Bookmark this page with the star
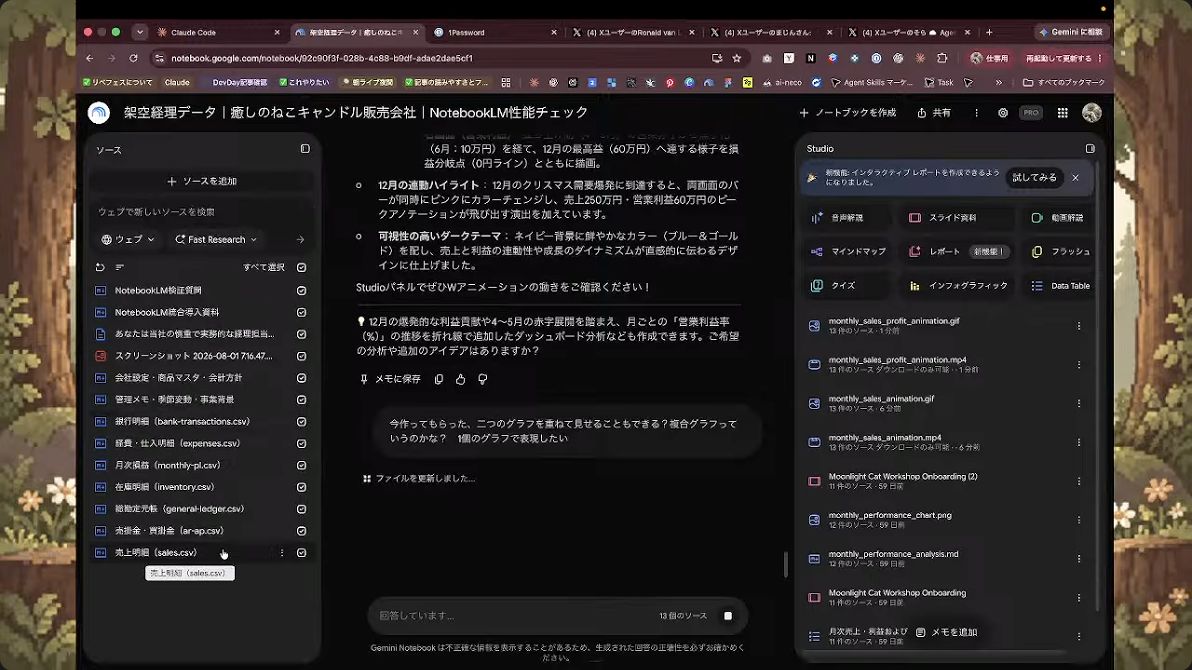The image size is (1192, 670). (737, 58)
